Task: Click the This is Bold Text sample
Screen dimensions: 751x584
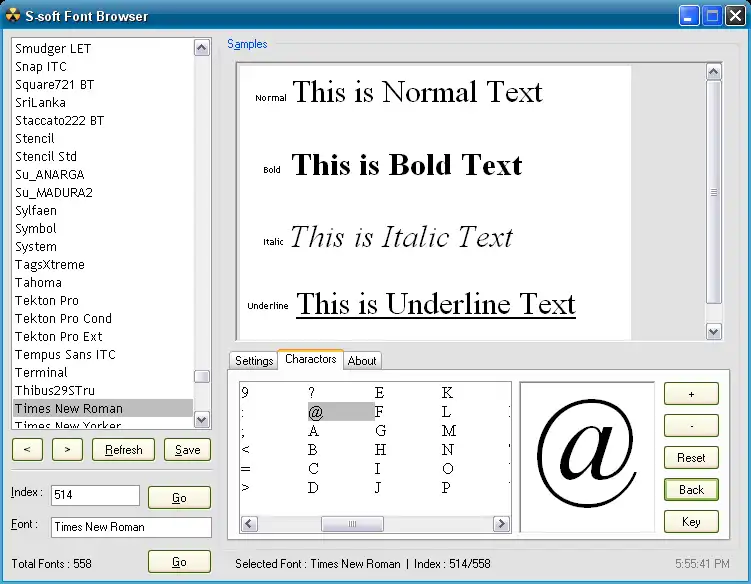Action: pos(407,164)
